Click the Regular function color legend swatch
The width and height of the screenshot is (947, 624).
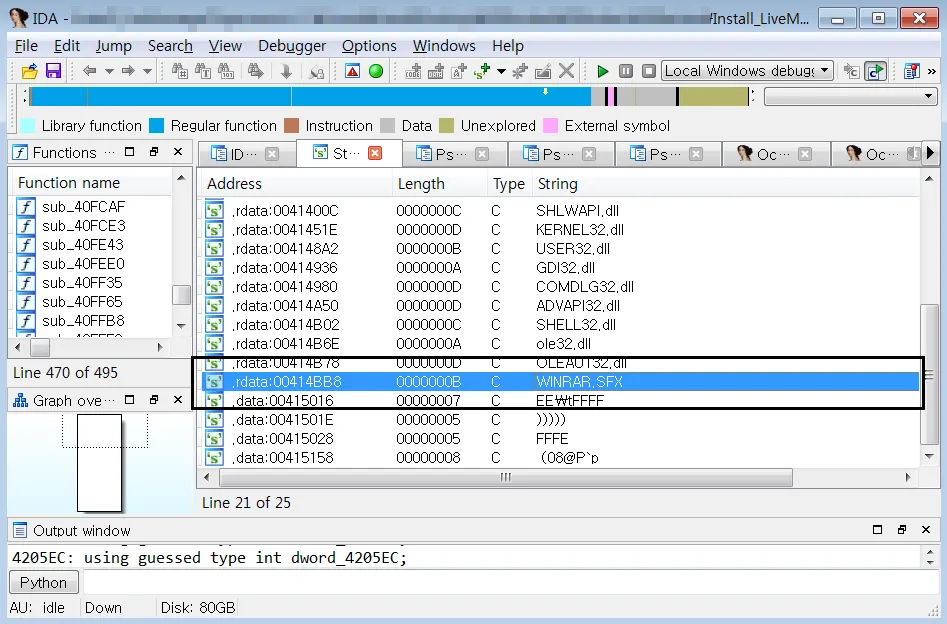[x=156, y=126]
